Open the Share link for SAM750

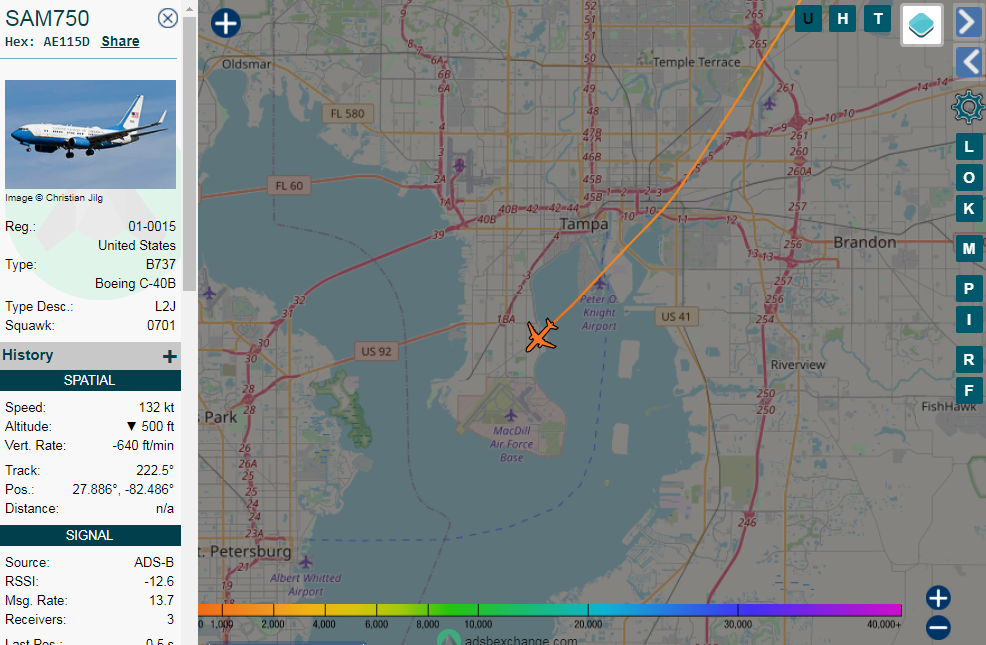point(120,41)
